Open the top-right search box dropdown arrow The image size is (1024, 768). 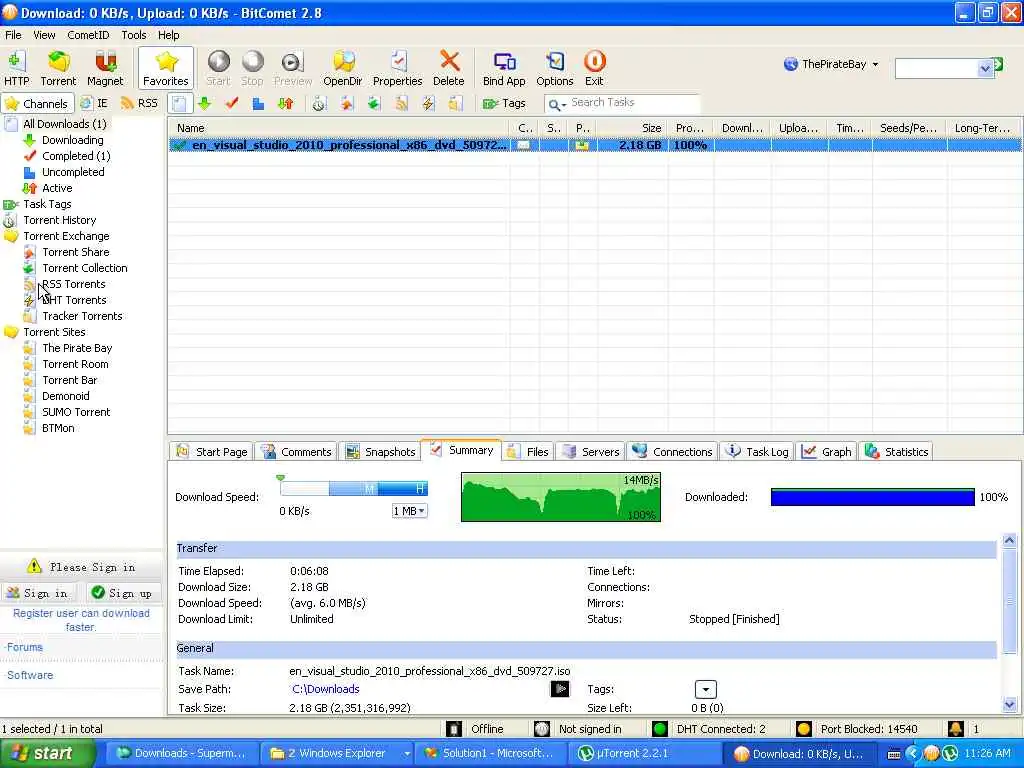pyautogui.click(x=985, y=68)
